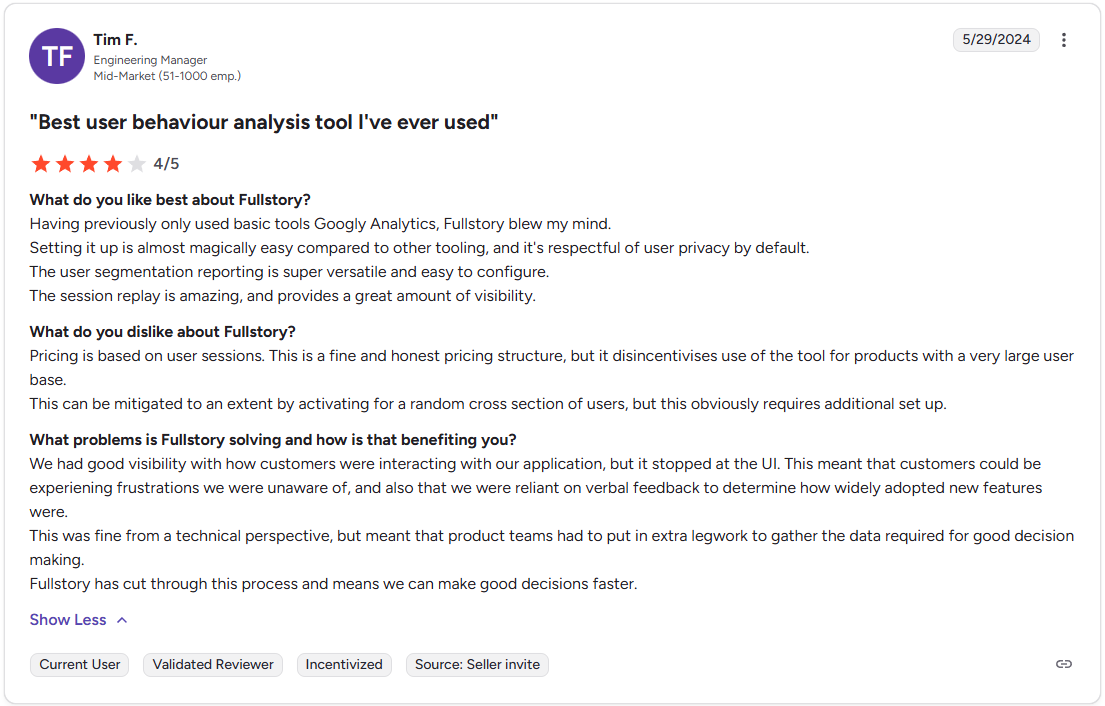The width and height of the screenshot is (1105, 706).
Task: Collapse the review with Show Less
Action: pos(68,620)
